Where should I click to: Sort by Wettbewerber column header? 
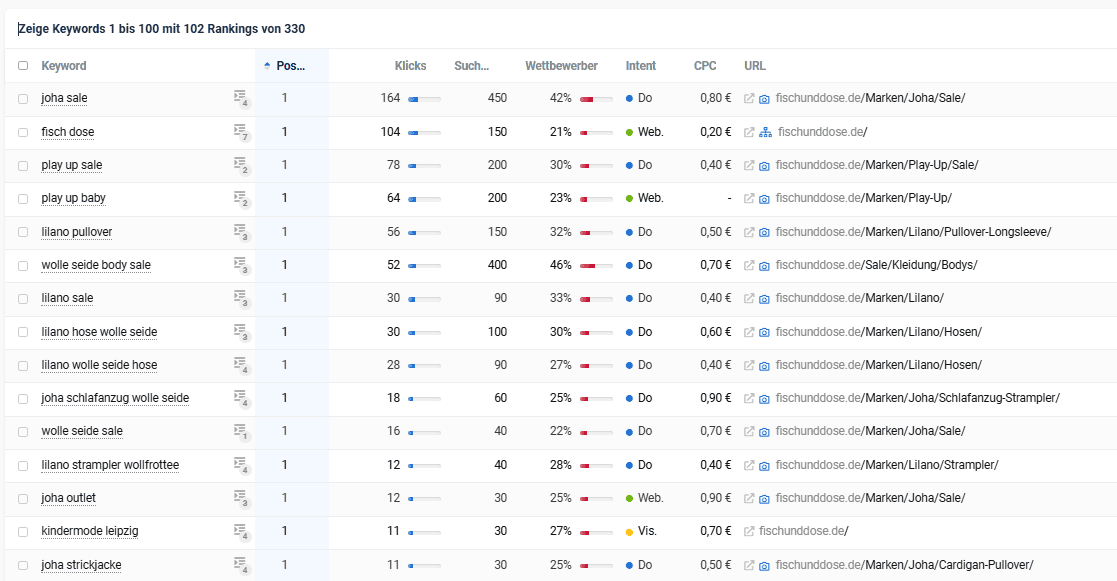tap(561, 66)
